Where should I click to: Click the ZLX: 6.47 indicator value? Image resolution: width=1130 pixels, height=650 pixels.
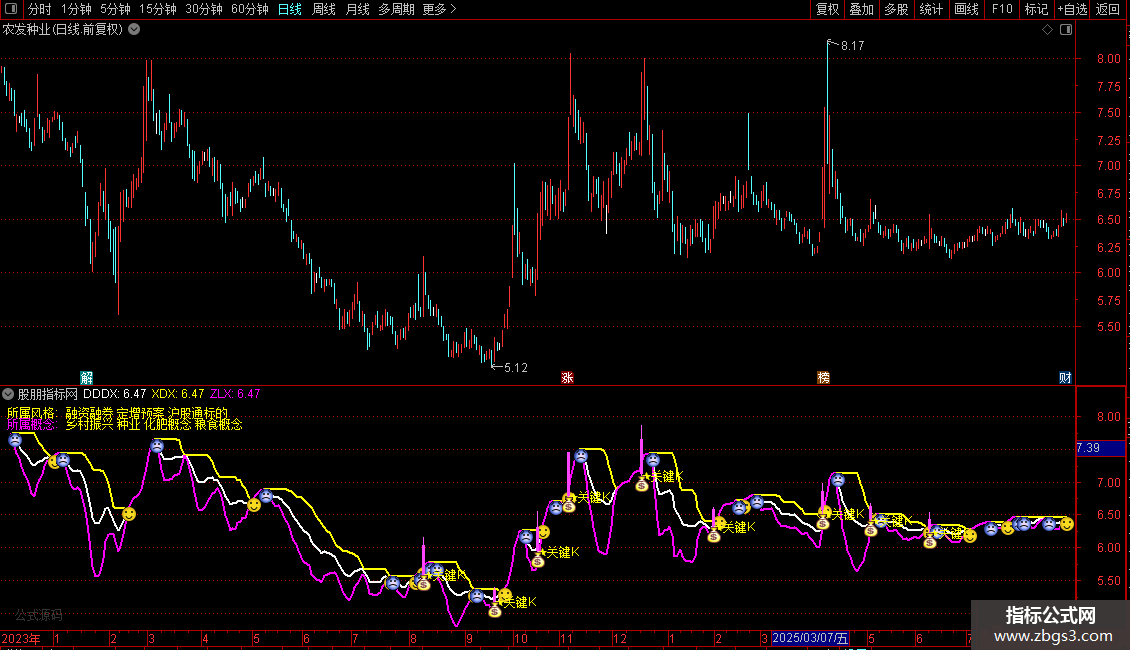coord(235,394)
